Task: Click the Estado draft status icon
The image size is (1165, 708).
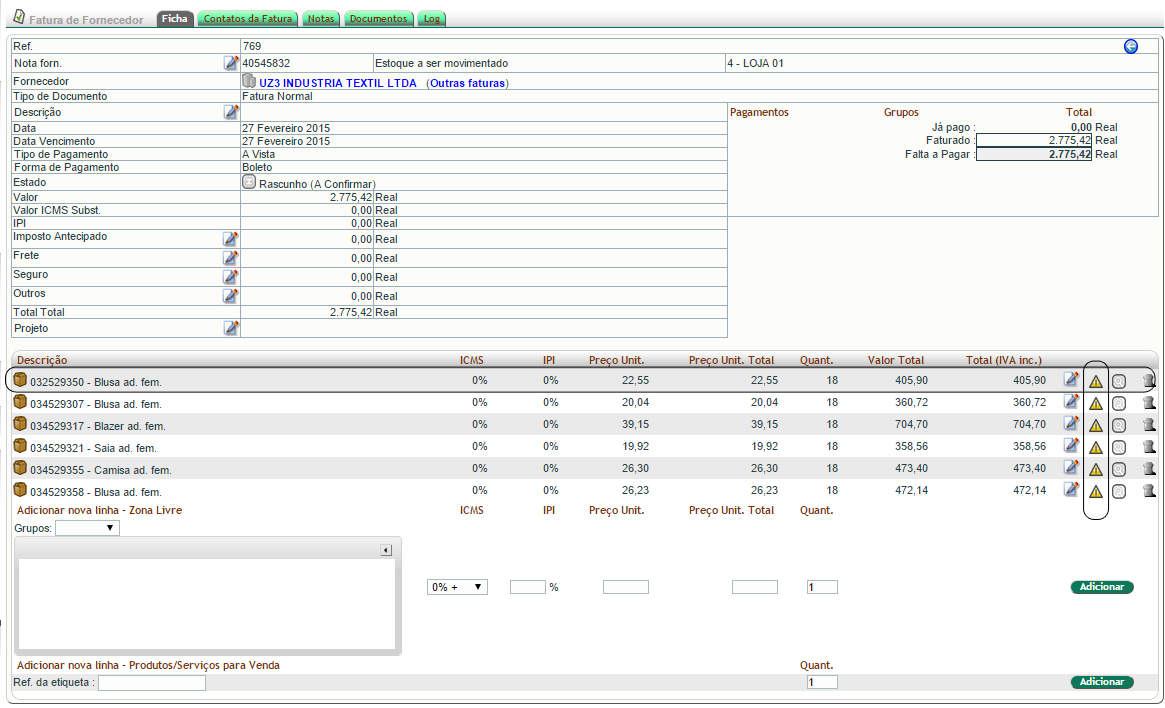Action: [x=249, y=181]
